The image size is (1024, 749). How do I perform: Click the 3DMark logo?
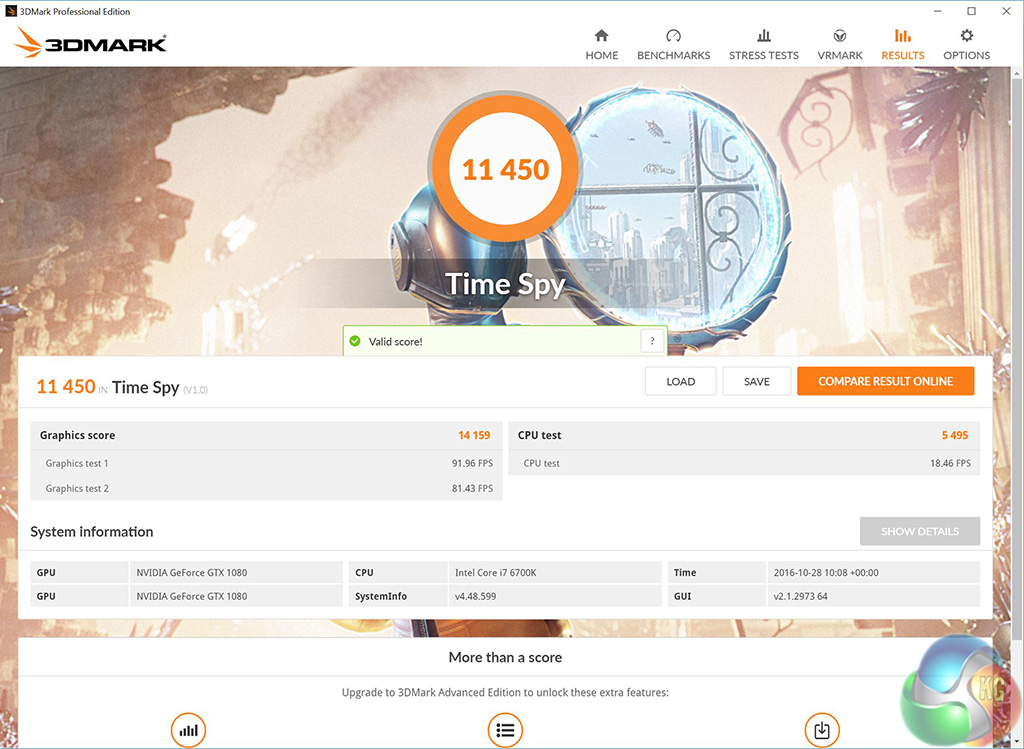click(90, 43)
